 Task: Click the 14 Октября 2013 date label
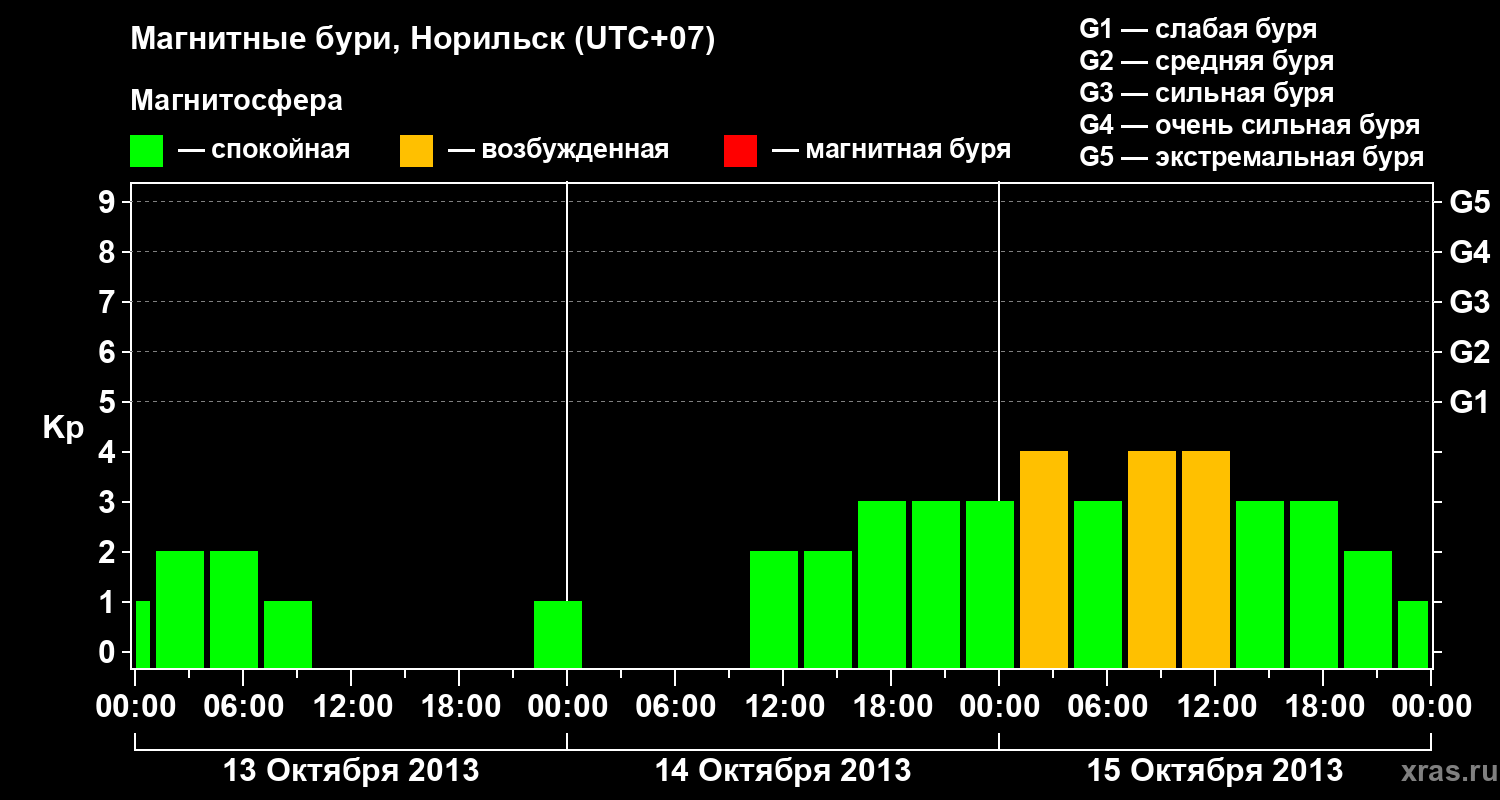tap(782, 770)
